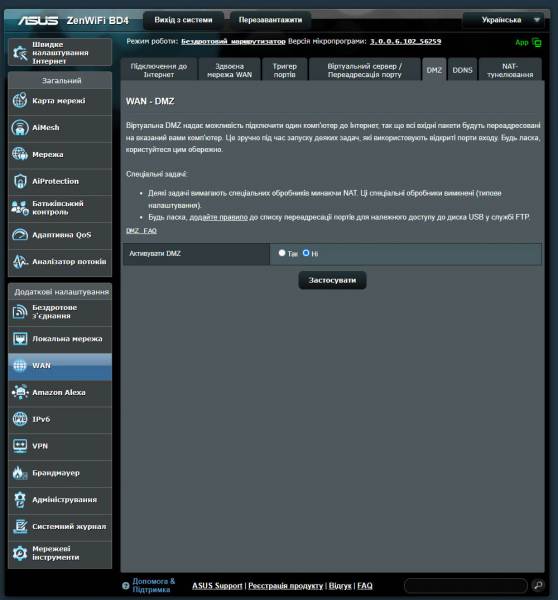
Task: Open the ASUS Support link
Action: [x=217, y=585]
